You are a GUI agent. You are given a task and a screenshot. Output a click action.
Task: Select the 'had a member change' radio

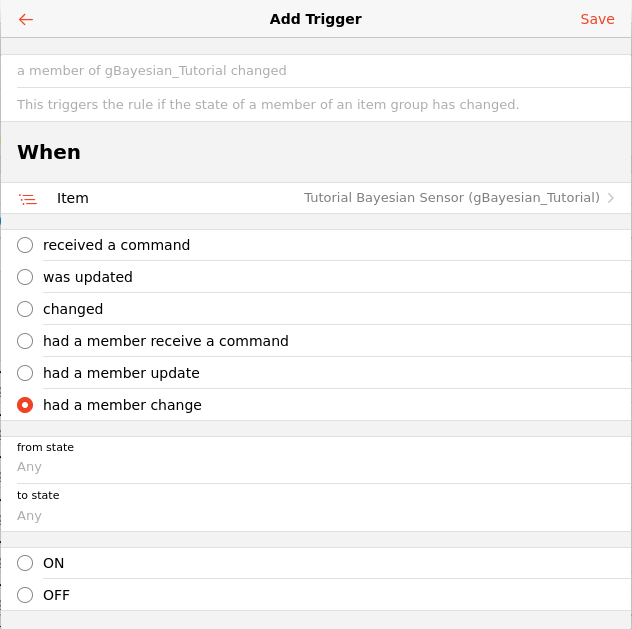25,405
